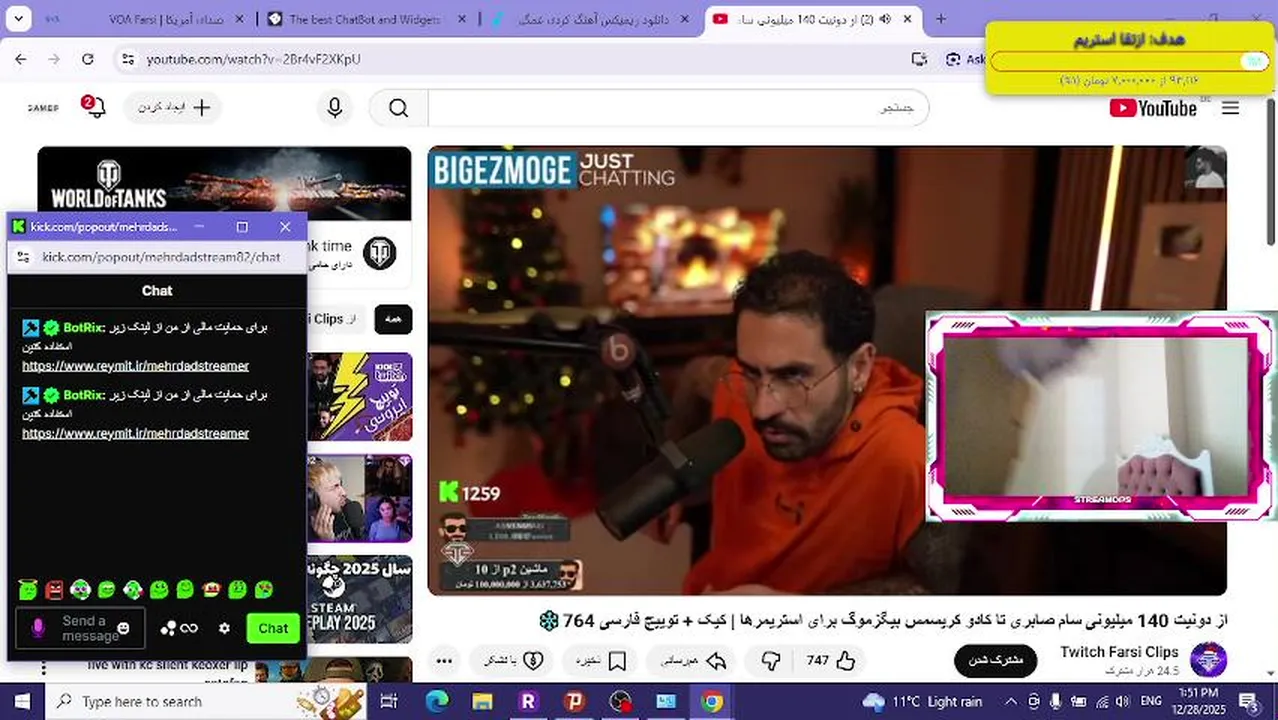View site information icon in address bar
The image size is (1278, 720).
[127, 59]
